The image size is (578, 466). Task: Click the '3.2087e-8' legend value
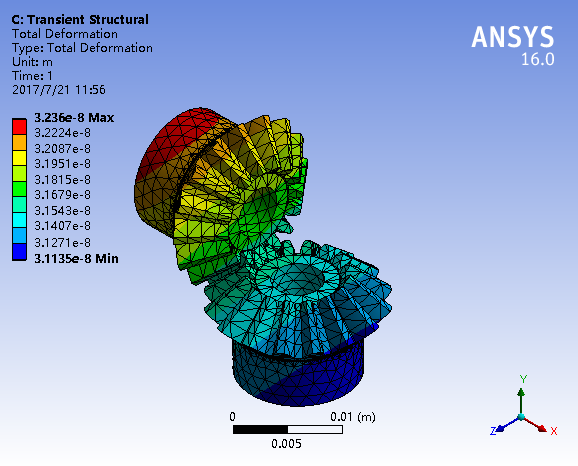62,149
